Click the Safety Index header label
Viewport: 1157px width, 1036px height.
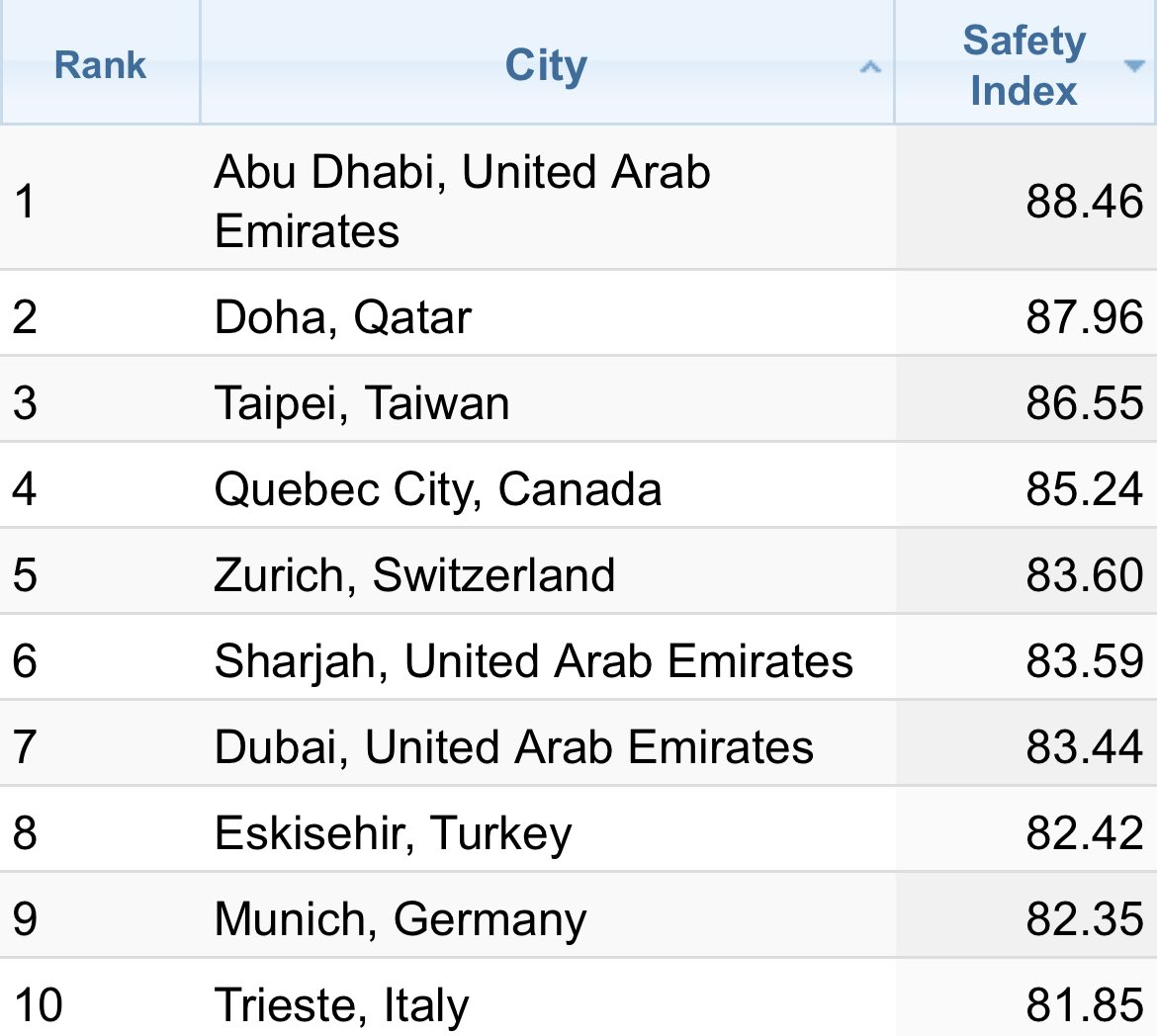(x=1023, y=65)
